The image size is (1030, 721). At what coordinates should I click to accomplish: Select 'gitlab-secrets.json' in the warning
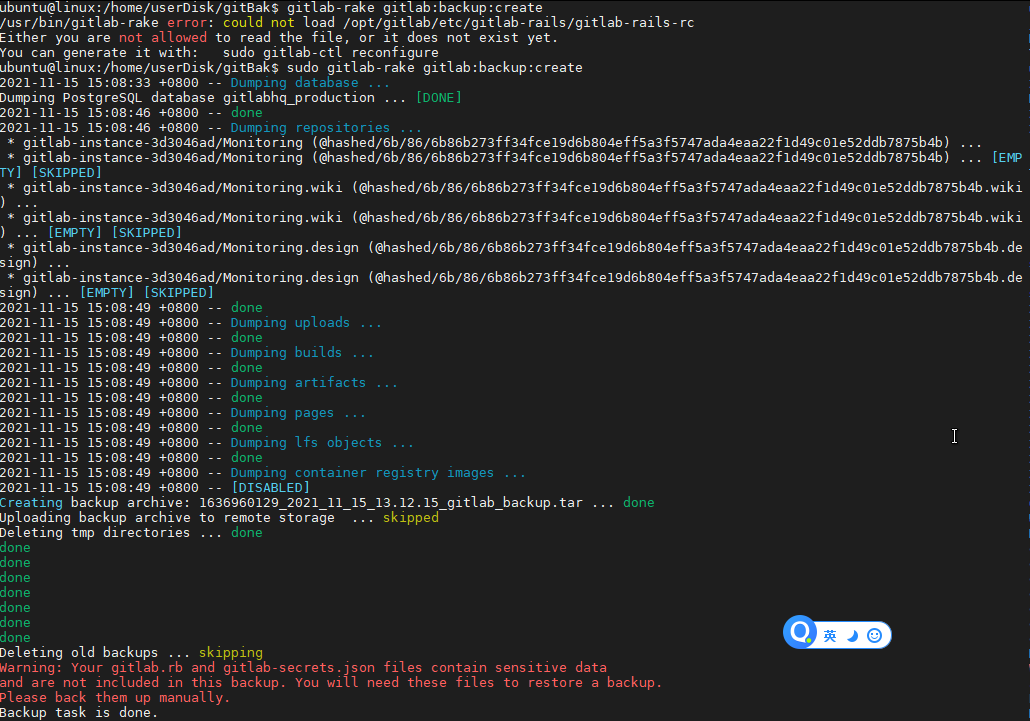point(299,668)
